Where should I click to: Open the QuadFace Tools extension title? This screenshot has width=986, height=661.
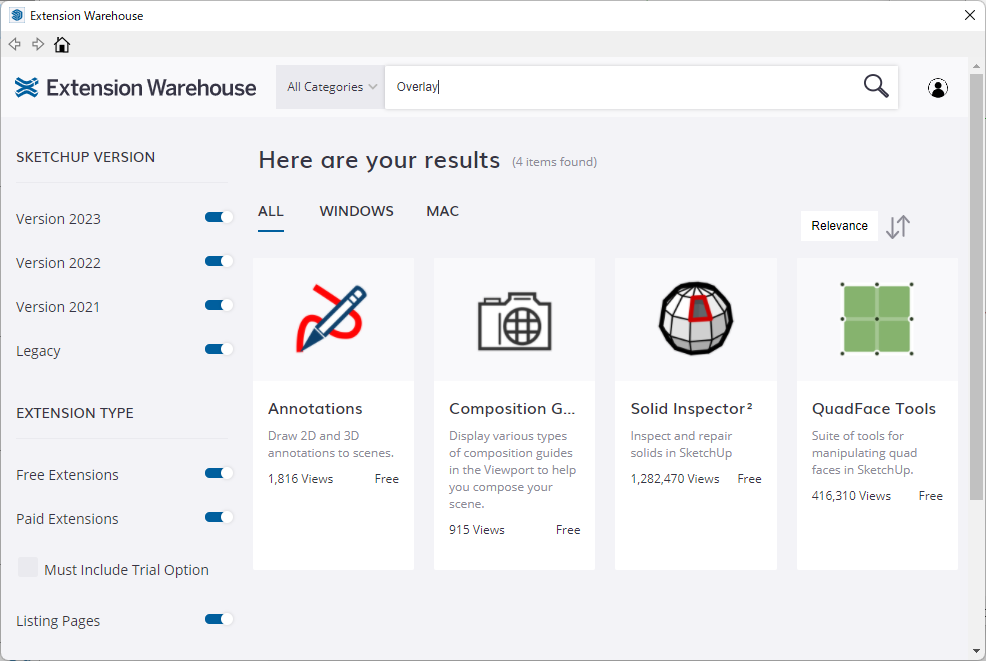pyautogui.click(x=873, y=409)
